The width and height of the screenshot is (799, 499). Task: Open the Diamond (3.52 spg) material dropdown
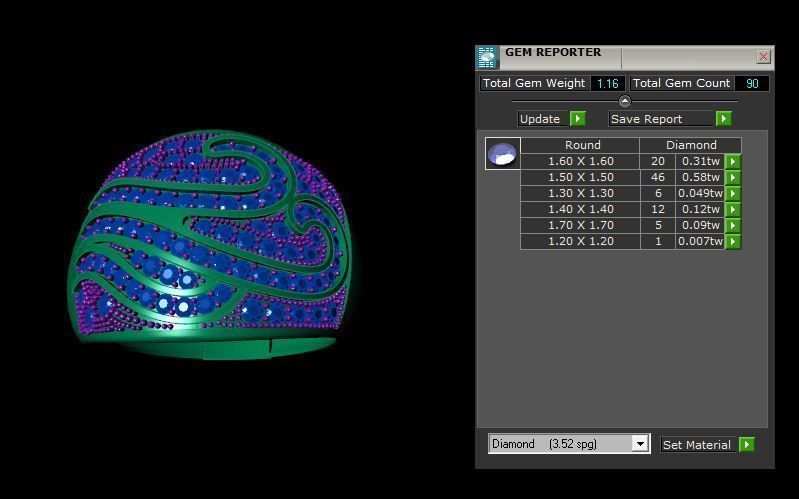pyautogui.click(x=641, y=444)
